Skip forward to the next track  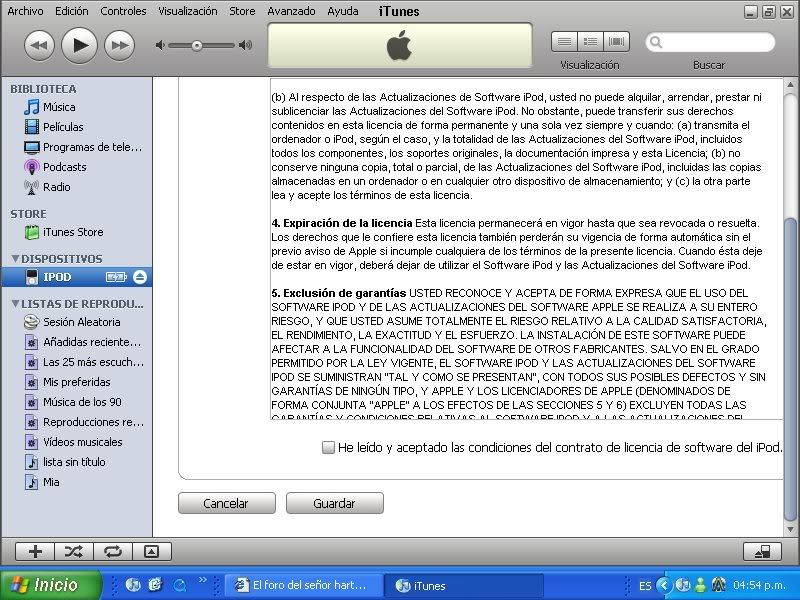coord(119,45)
